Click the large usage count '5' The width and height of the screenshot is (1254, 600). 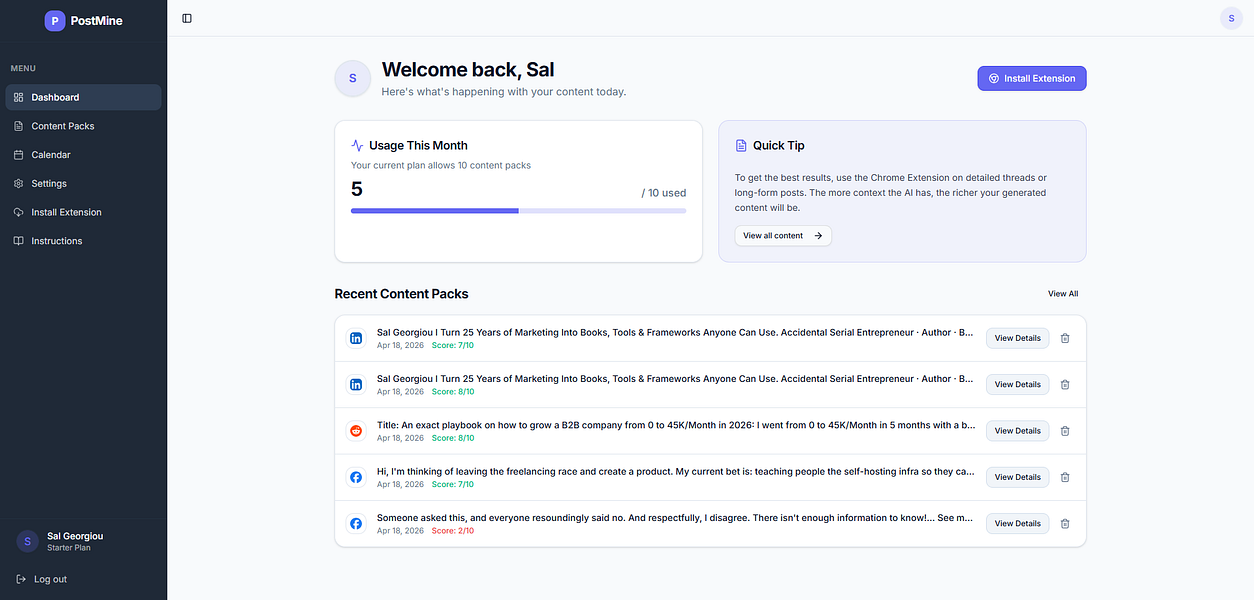(x=357, y=189)
